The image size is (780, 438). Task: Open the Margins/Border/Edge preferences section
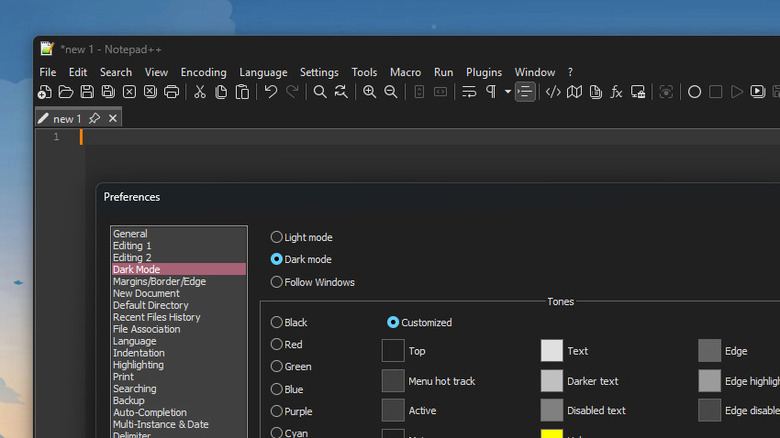159,282
